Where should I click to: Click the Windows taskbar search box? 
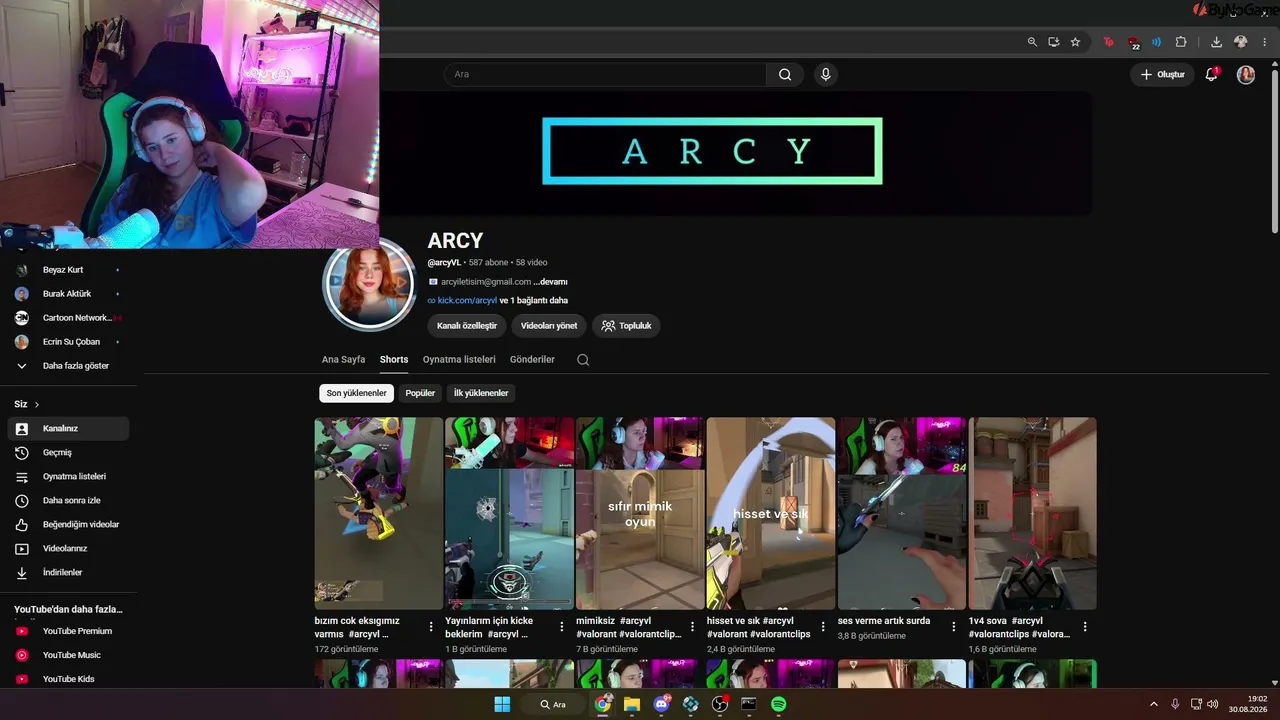coord(553,704)
